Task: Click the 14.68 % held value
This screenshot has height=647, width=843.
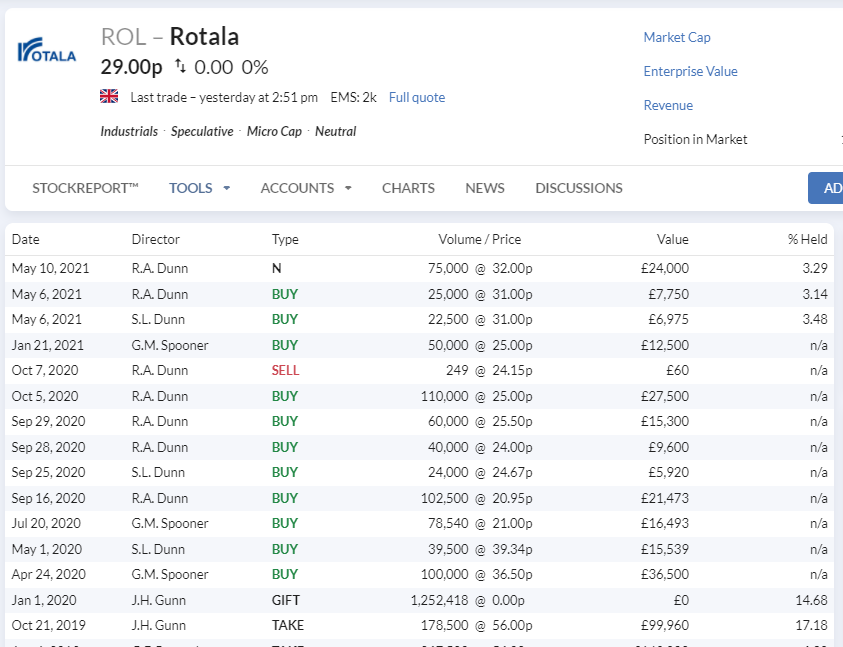Action: [x=811, y=600]
